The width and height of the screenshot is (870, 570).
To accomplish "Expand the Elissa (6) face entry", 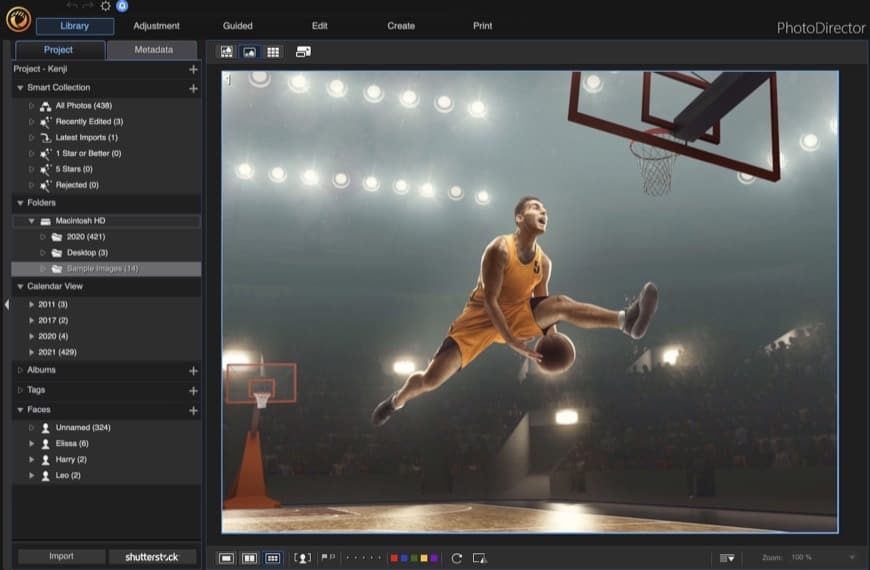I will pos(32,444).
